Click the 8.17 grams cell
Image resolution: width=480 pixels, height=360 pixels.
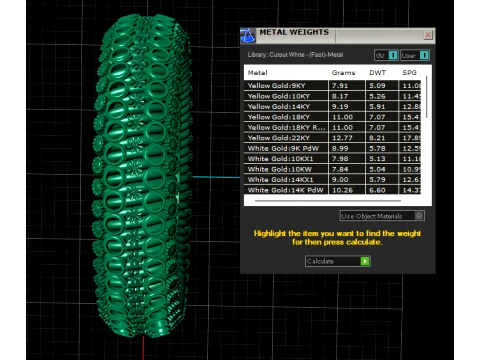coord(347,96)
